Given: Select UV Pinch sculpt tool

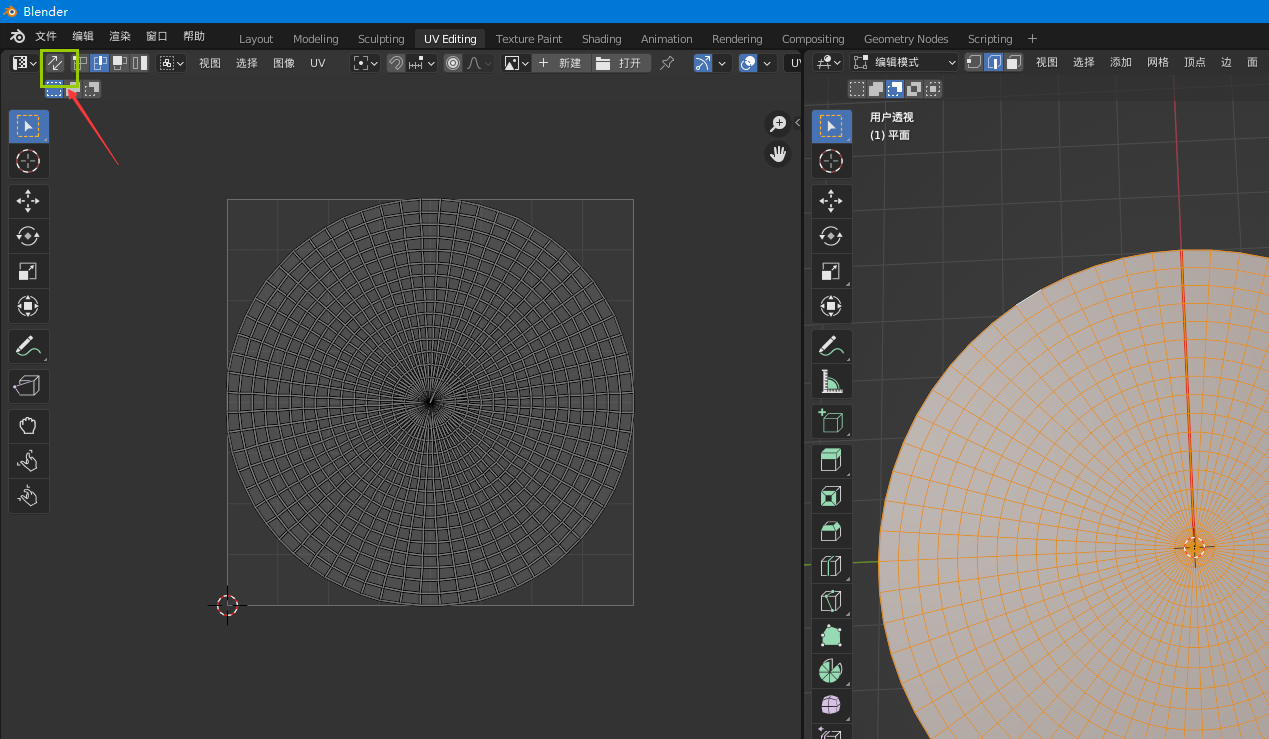Looking at the screenshot, I should (x=28, y=496).
